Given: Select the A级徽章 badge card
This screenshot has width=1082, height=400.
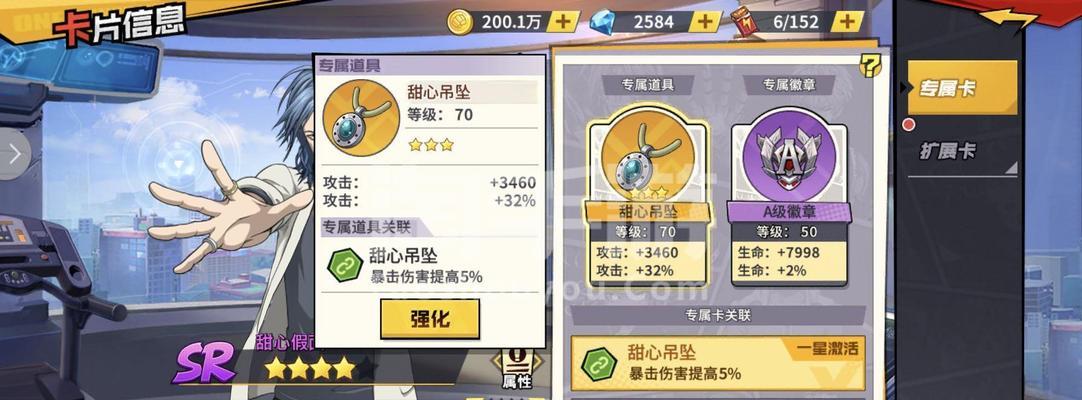Looking at the screenshot, I should pos(790,197).
